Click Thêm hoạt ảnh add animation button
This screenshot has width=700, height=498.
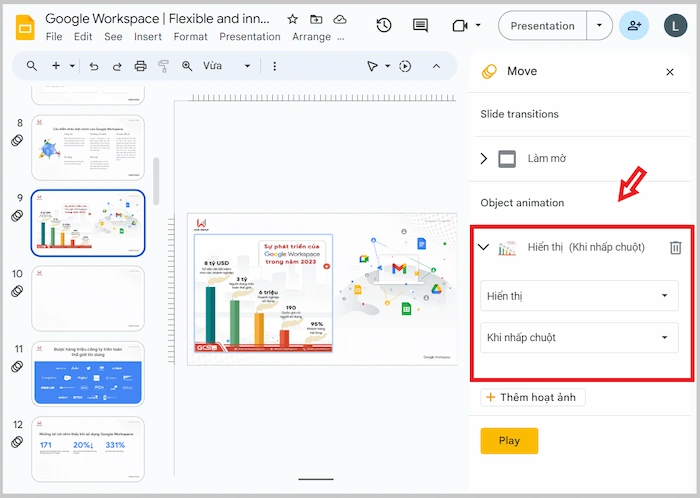[x=533, y=397]
